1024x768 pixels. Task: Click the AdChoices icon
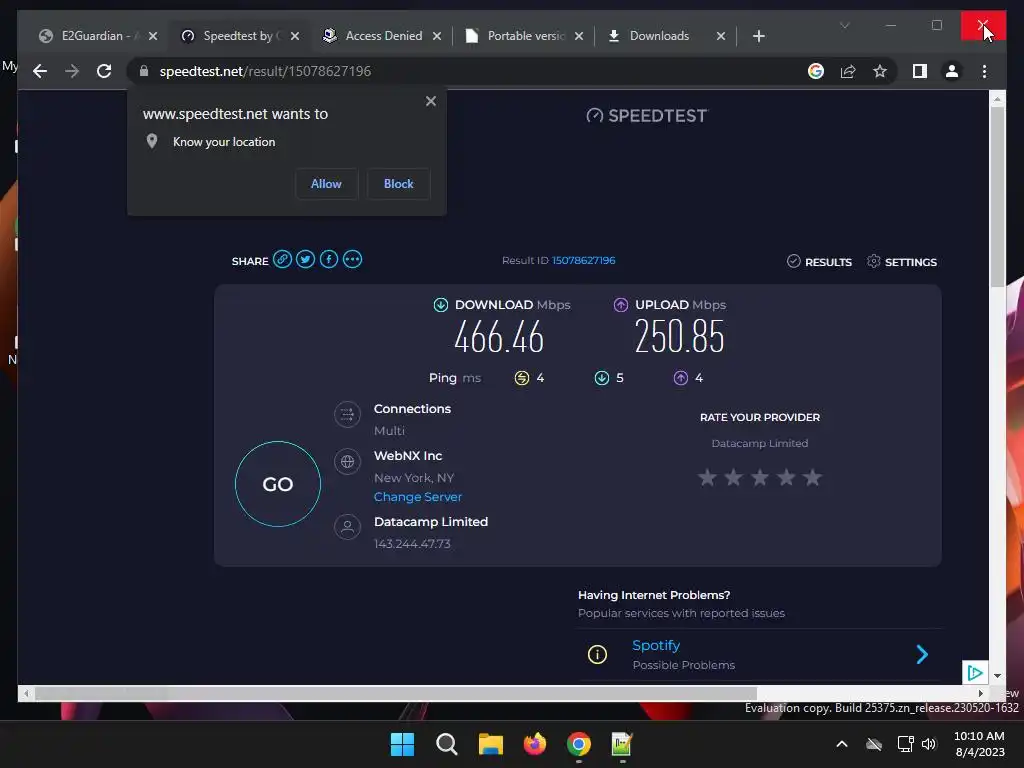coord(974,673)
